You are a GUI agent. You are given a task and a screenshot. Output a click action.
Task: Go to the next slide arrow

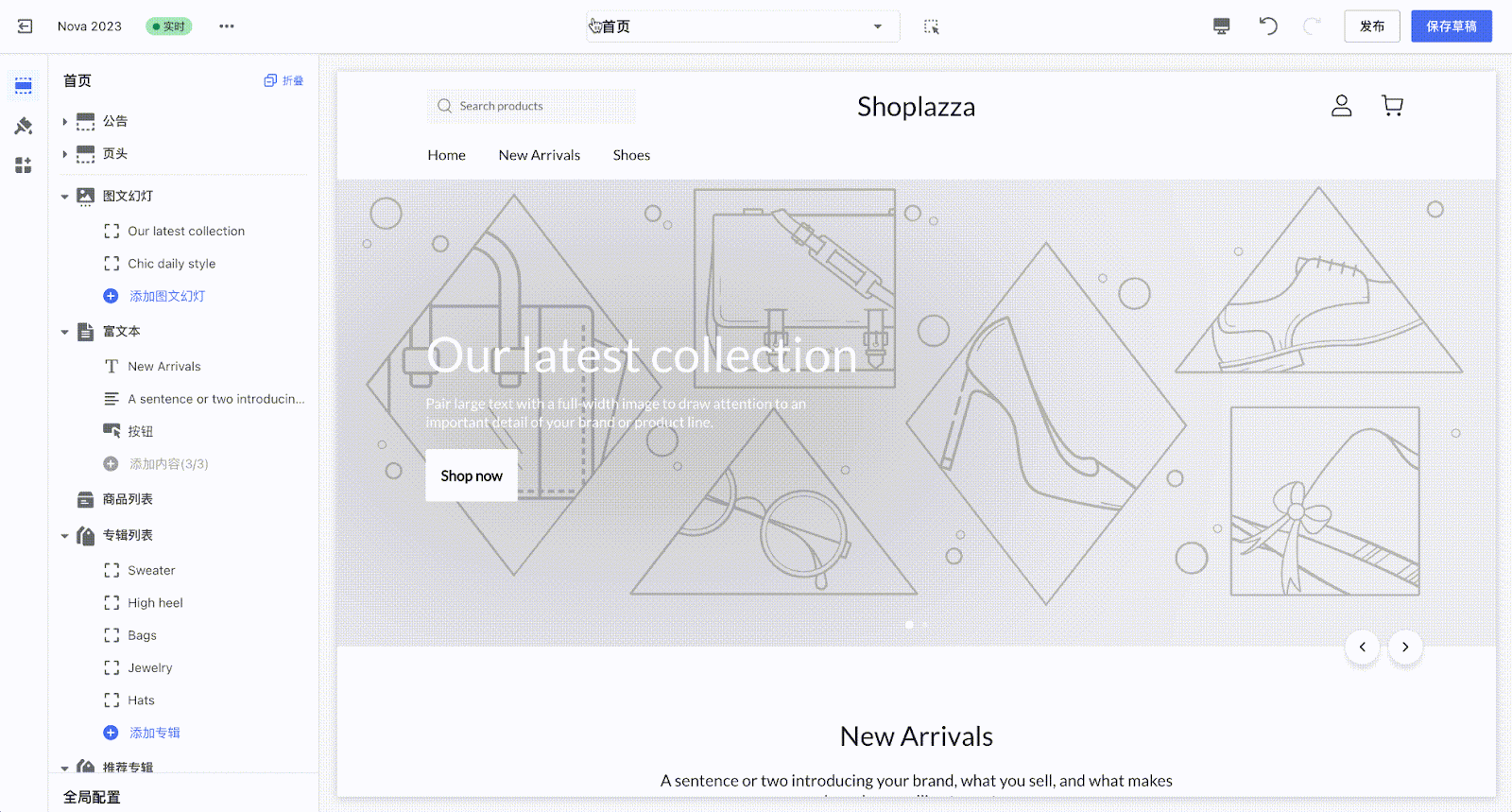click(x=1405, y=648)
